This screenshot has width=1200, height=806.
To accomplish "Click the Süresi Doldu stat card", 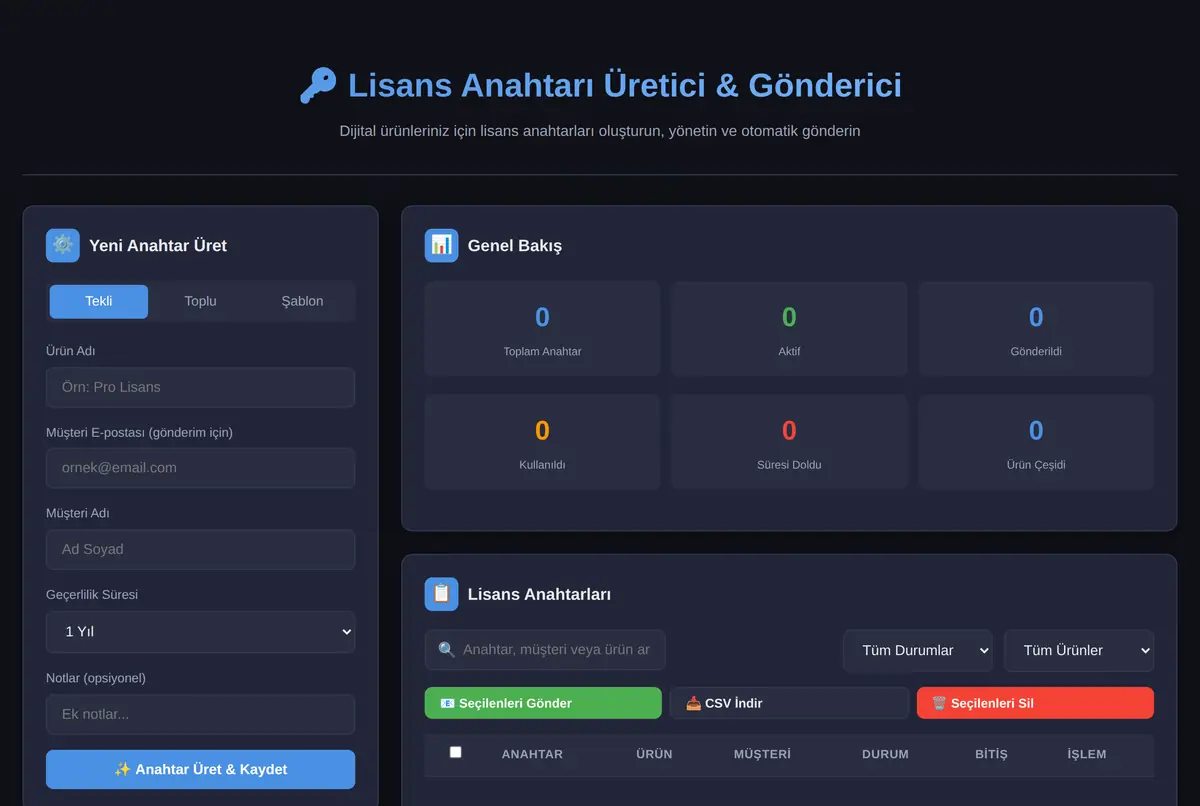I will tap(789, 442).
